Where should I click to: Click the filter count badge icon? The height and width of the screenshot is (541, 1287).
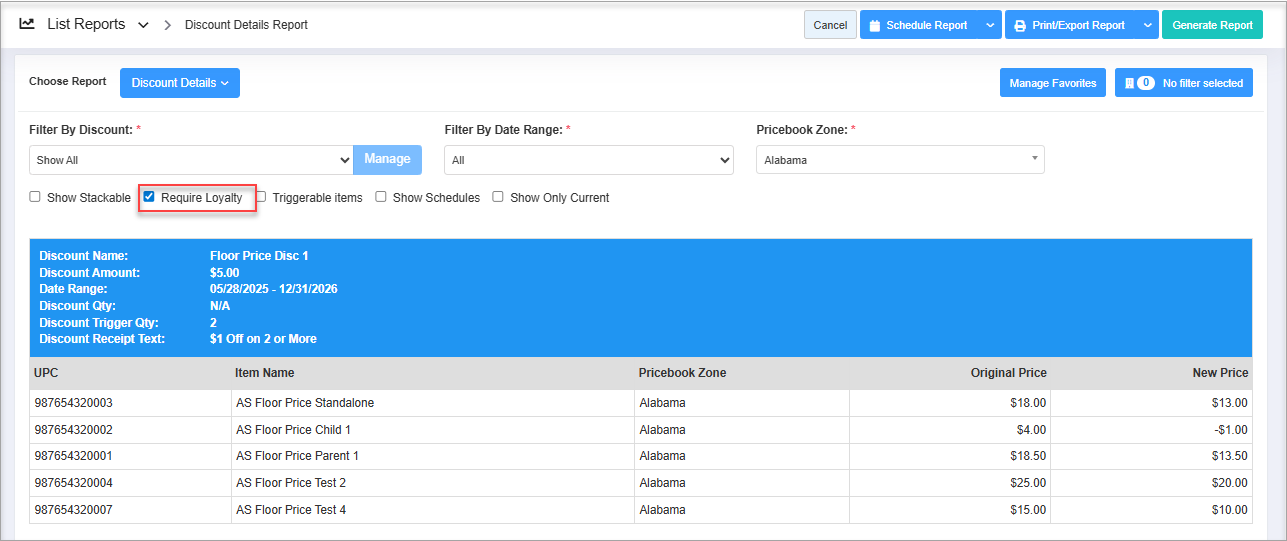click(x=1130, y=83)
